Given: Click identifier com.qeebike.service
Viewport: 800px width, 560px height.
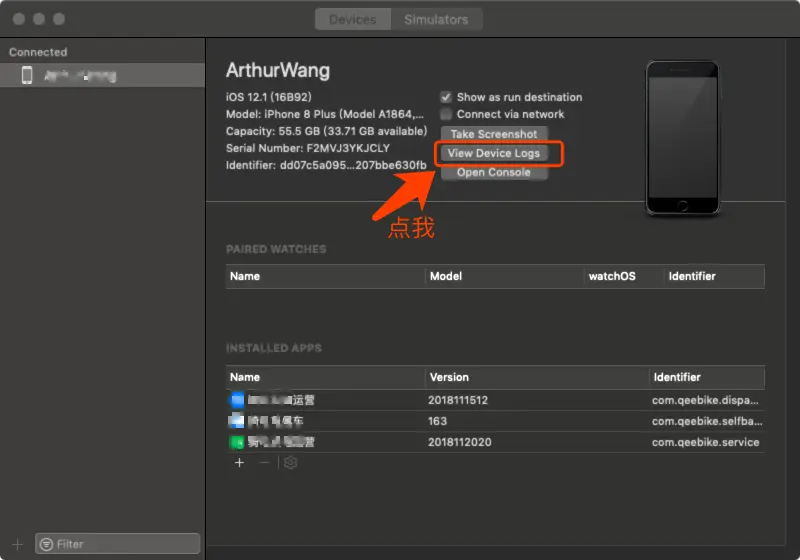Looking at the screenshot, I should pyautogui.click(x=706, y=442).
